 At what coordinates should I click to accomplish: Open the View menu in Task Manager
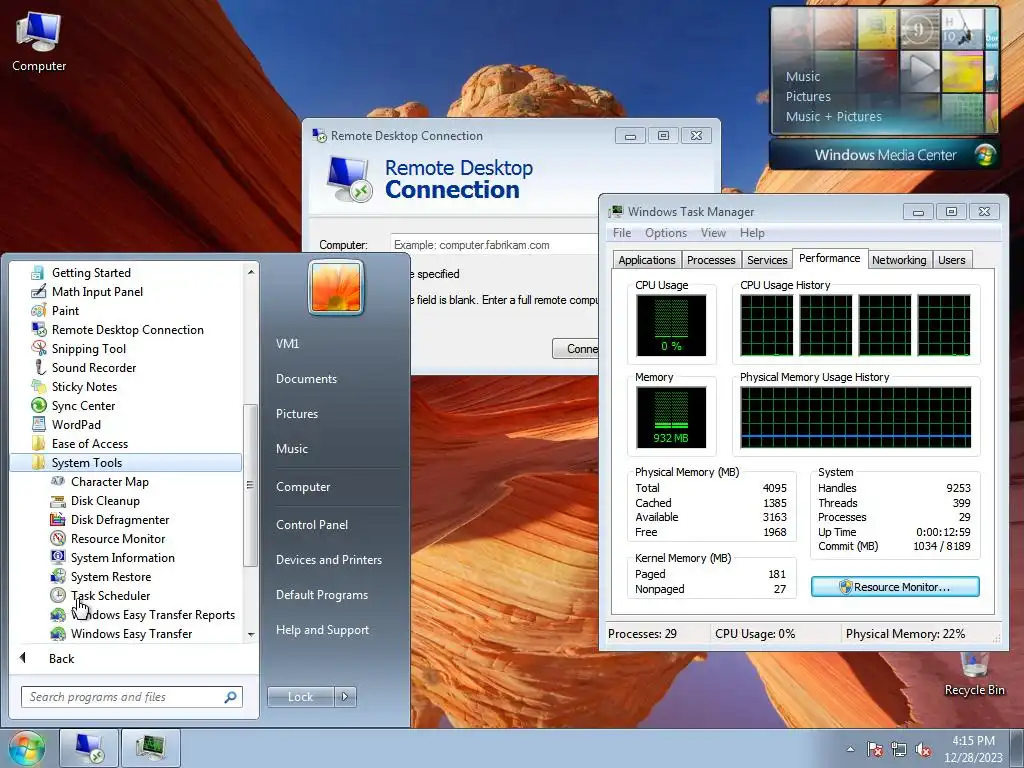coord(713,232)
